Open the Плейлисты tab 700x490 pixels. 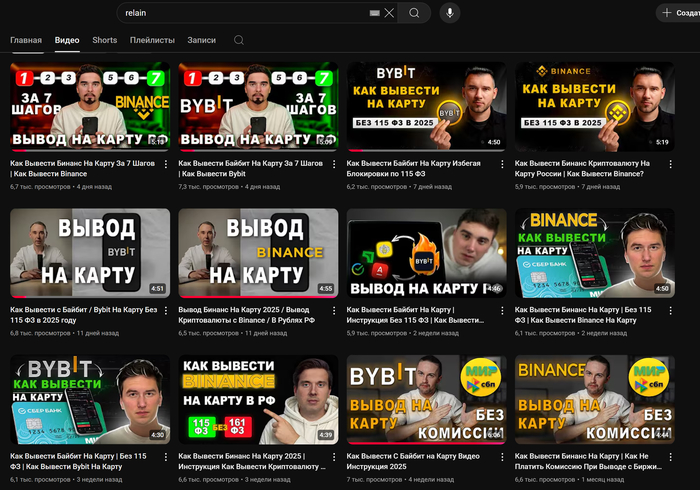(152, 40)
